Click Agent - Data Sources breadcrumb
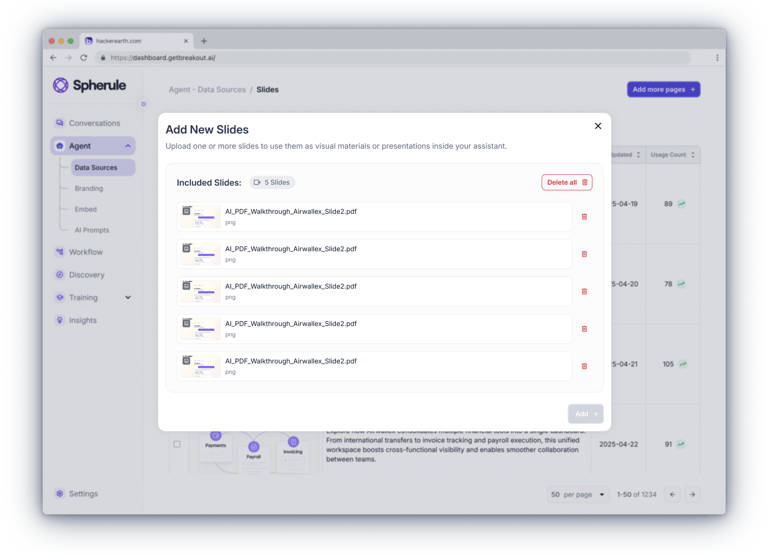Screen dimensions: 768x553 (x=207, y=90)
